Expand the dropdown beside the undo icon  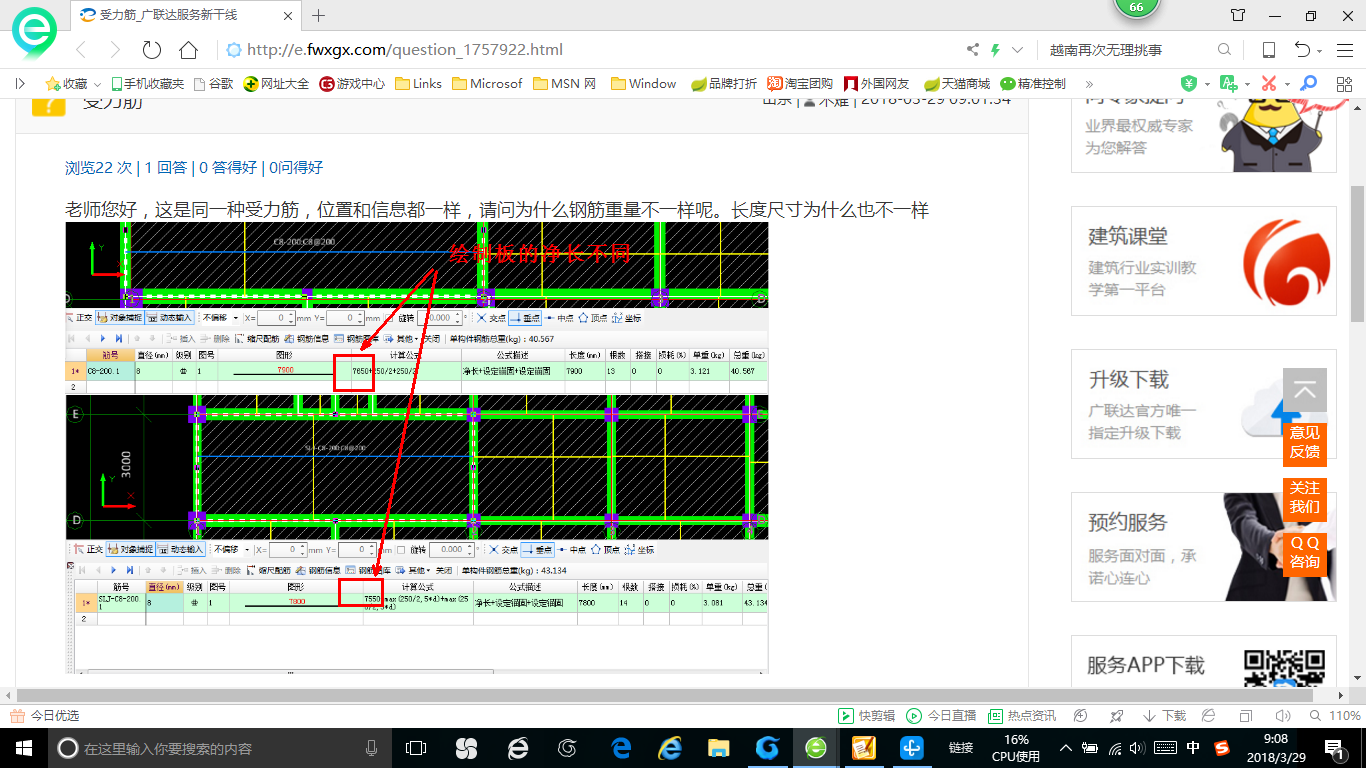pos(1320,51)
